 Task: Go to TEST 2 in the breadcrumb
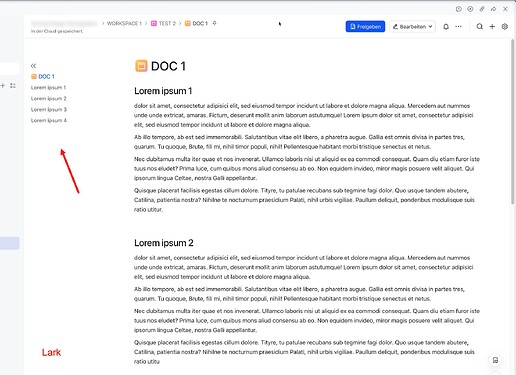point(167,23)
